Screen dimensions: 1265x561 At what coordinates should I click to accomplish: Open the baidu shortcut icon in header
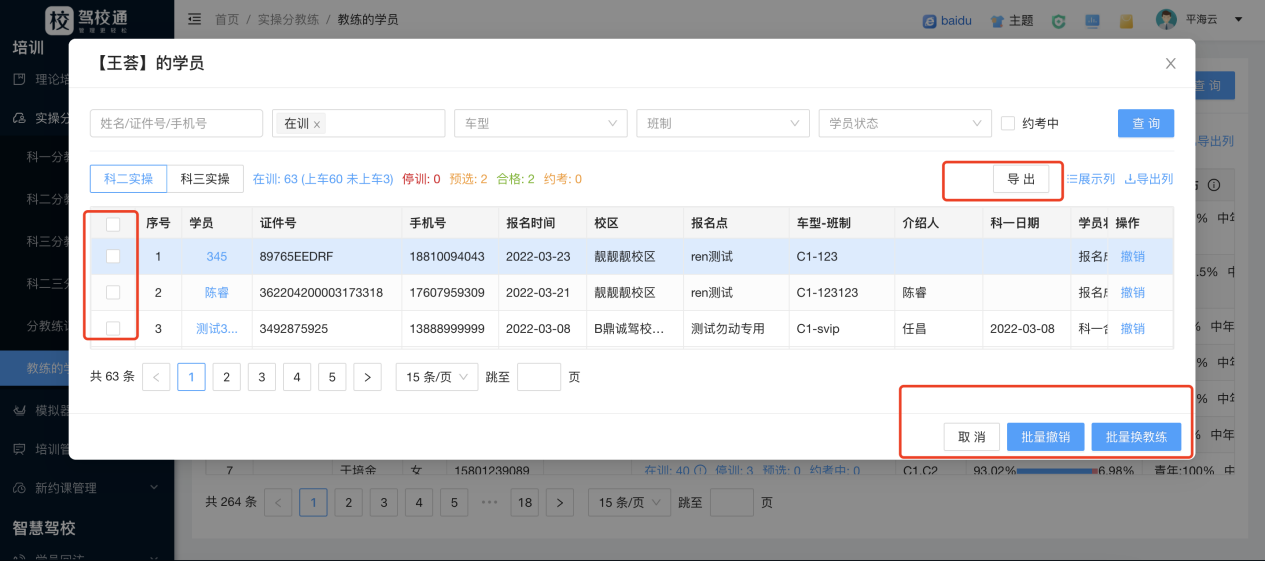pyautogui.click(x=929, y=20)
